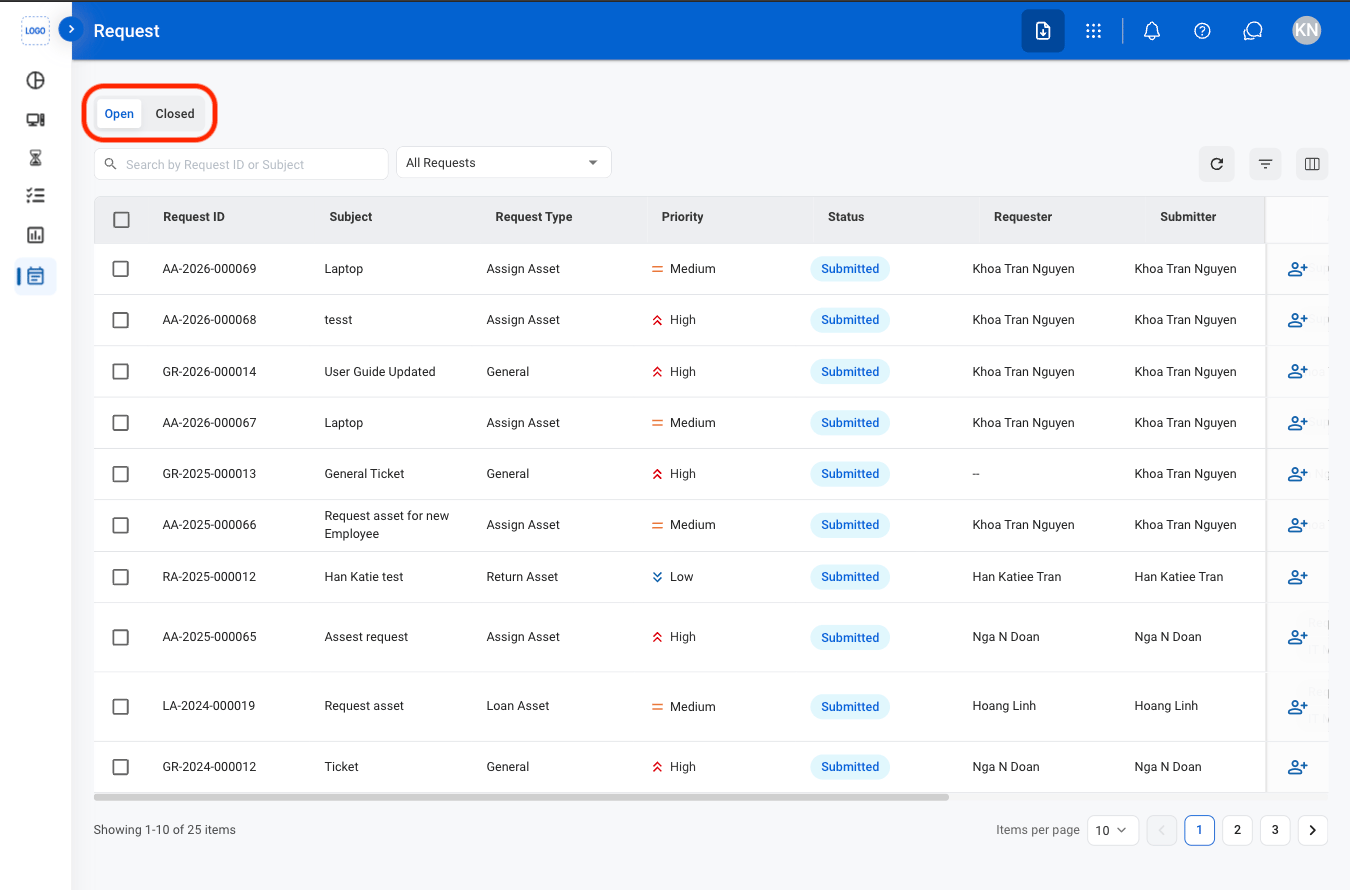
Task: Click the refresh icon above the table
Action: pos(1217,164)
